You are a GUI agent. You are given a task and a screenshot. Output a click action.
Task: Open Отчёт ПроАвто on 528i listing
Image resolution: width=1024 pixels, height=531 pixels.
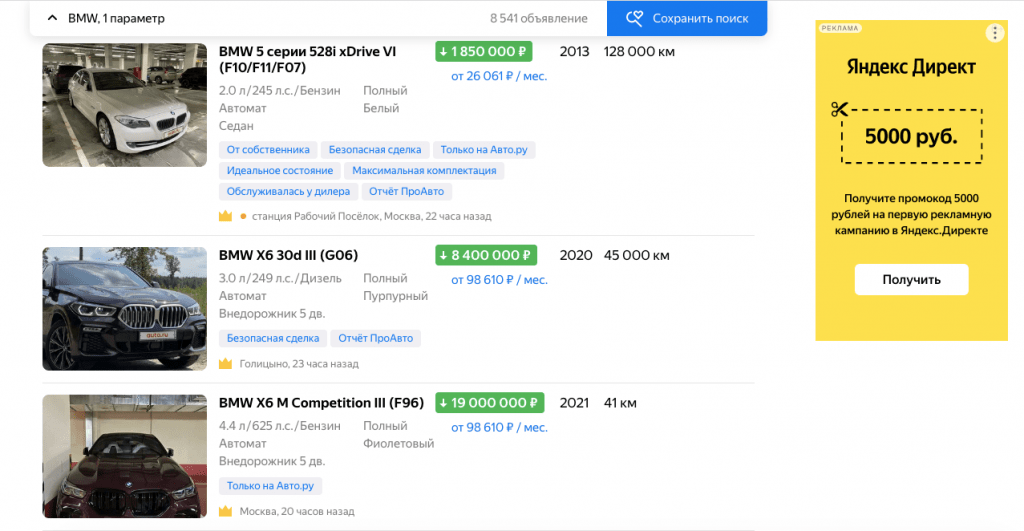(406, 191)
